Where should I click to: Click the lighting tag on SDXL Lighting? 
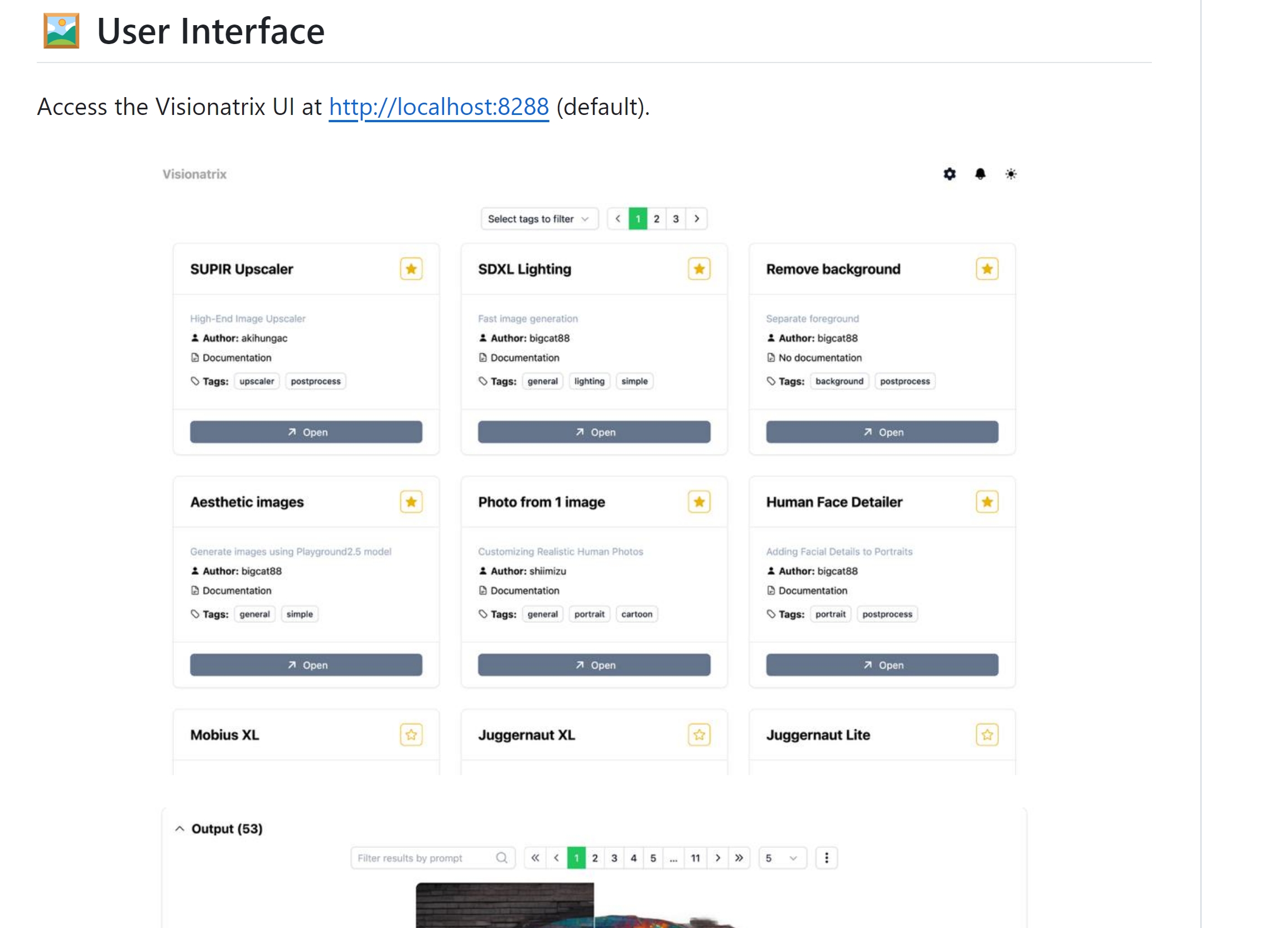pyautogui.click(x=590, y=381)
